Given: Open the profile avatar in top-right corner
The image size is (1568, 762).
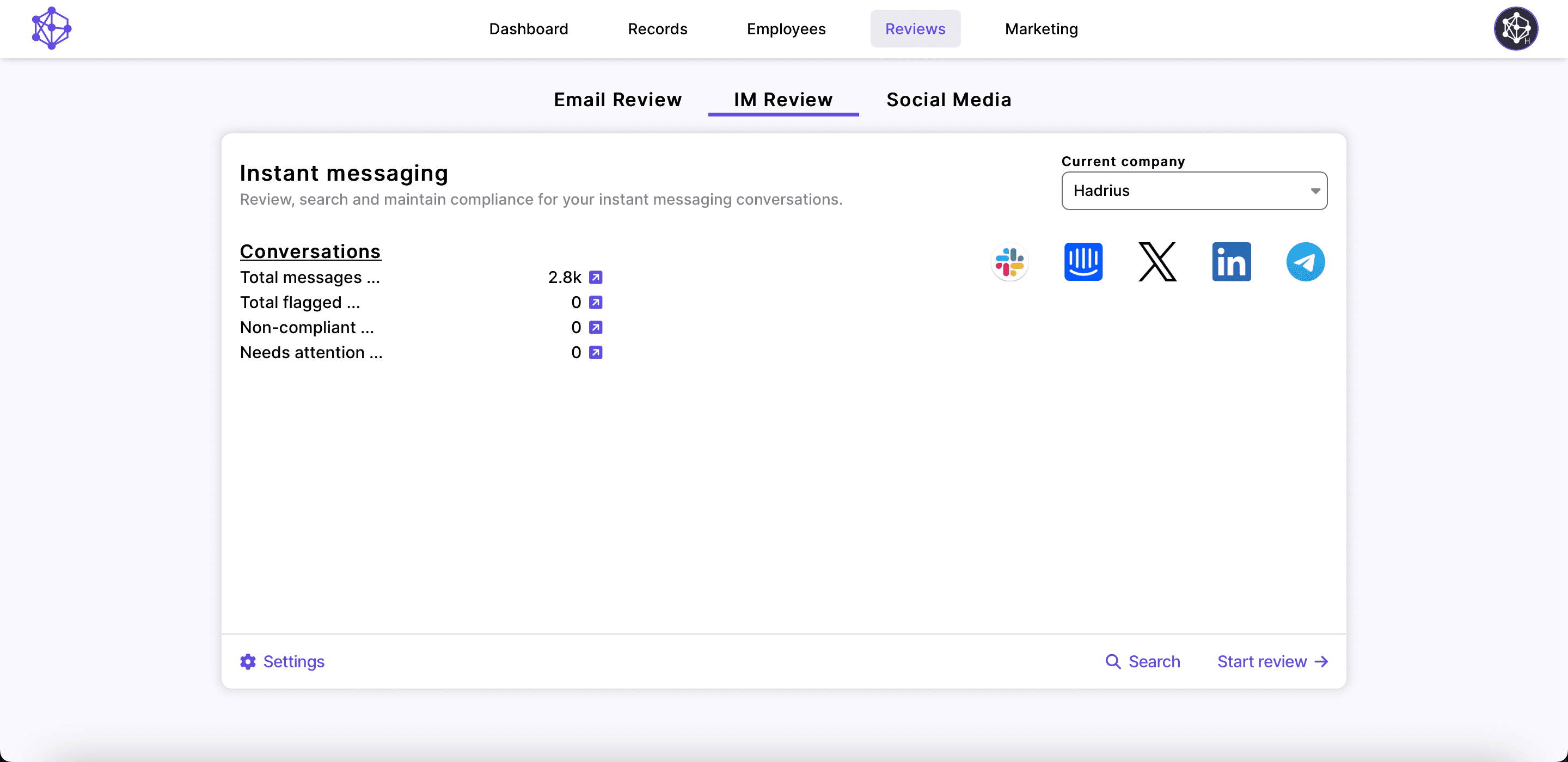Looking at the screenshot, I should click(1516, 29).
